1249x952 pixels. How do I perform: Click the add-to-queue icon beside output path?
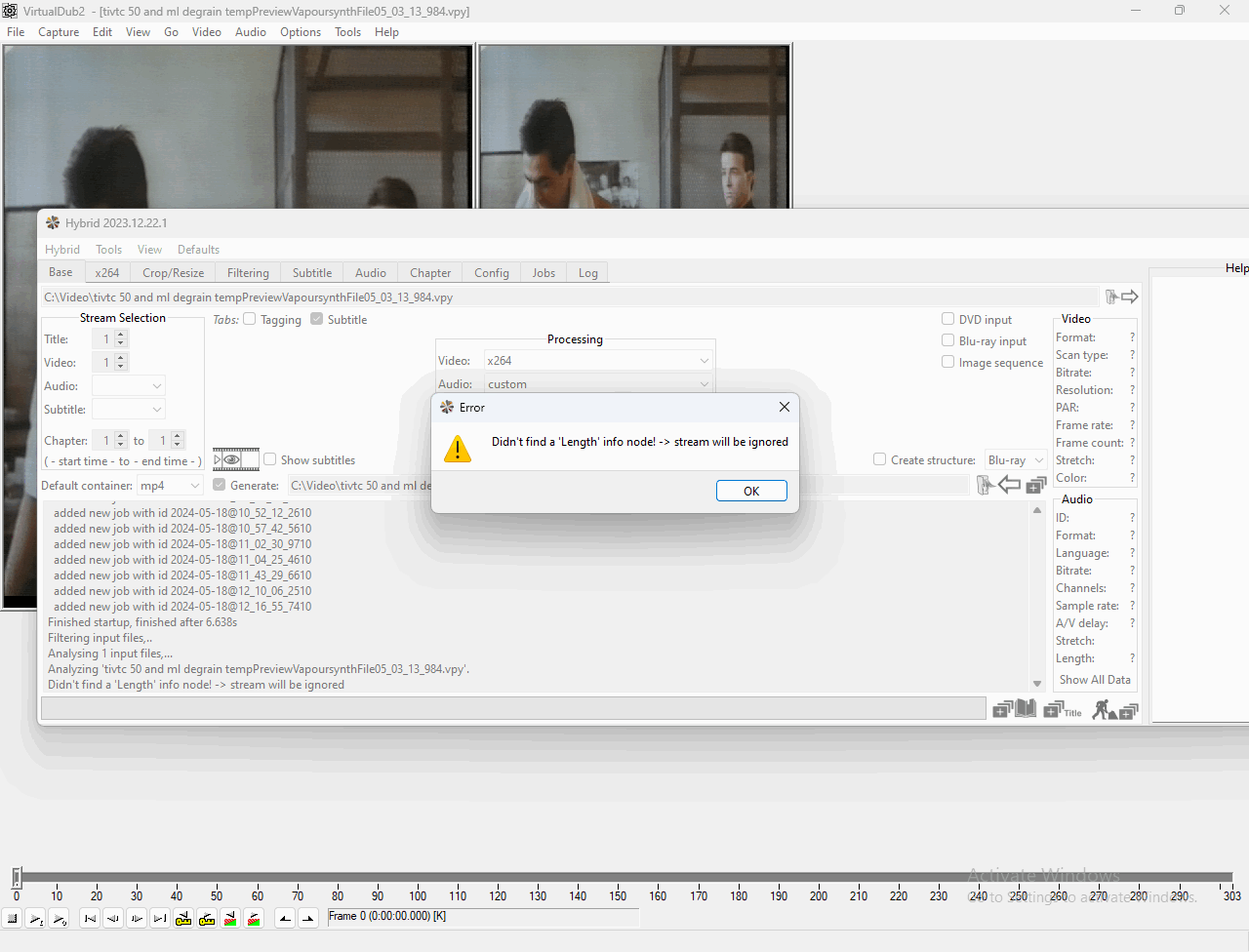click(1036, 485)
